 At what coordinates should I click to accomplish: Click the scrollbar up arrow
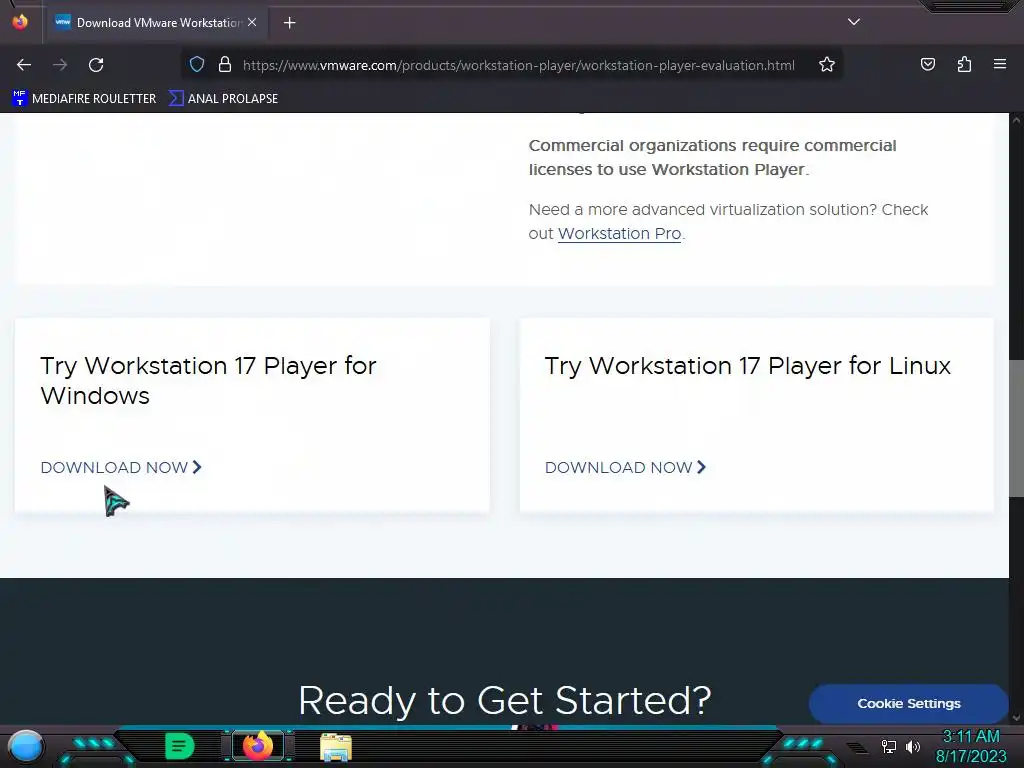pos(1016,120)
